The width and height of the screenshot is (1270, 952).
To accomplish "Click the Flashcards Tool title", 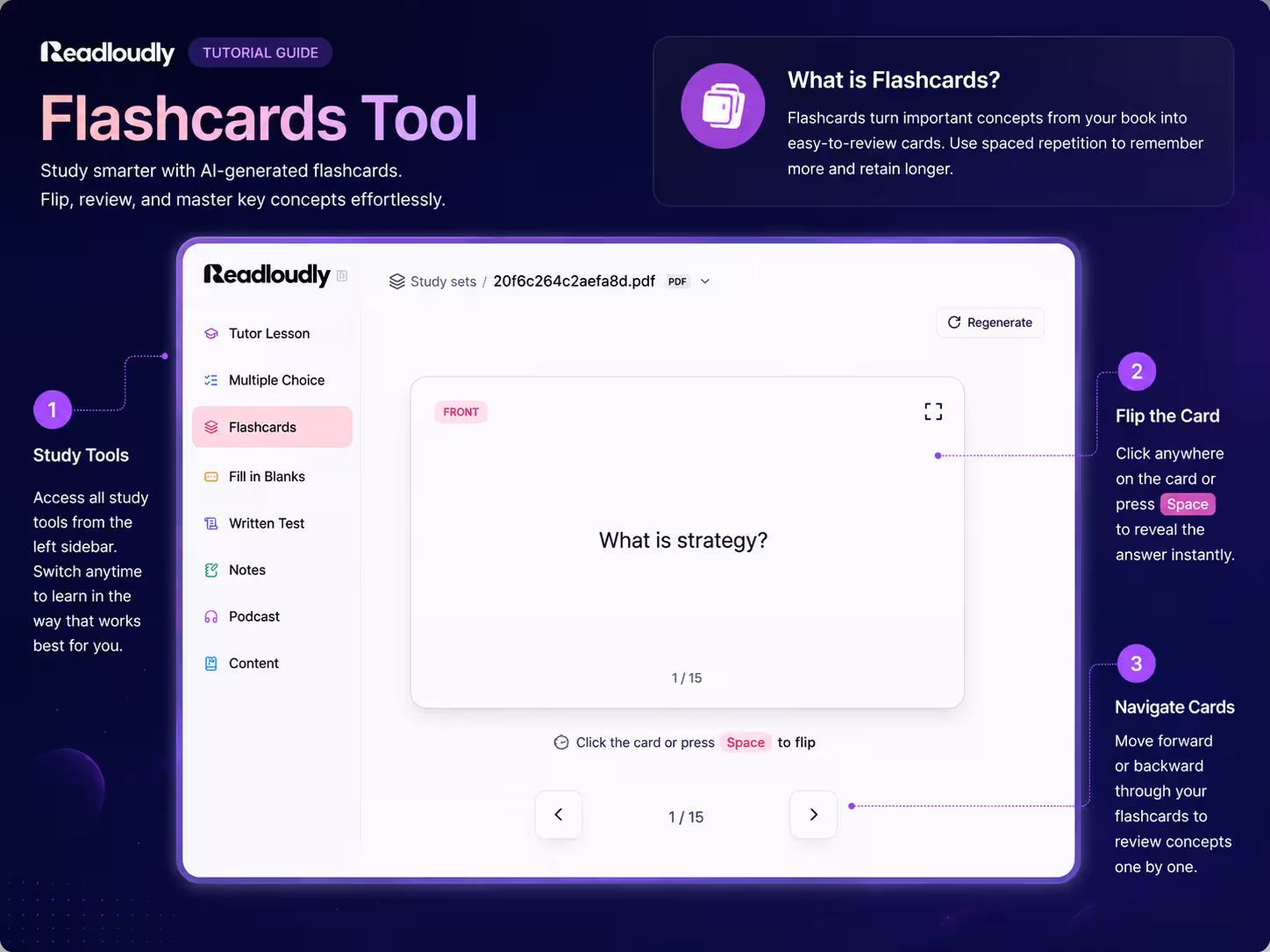I will point(259,118).
